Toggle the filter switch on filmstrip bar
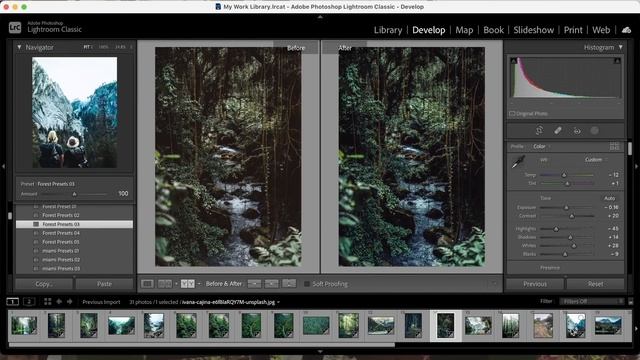 pyautogui.click(x=631, y=302)
